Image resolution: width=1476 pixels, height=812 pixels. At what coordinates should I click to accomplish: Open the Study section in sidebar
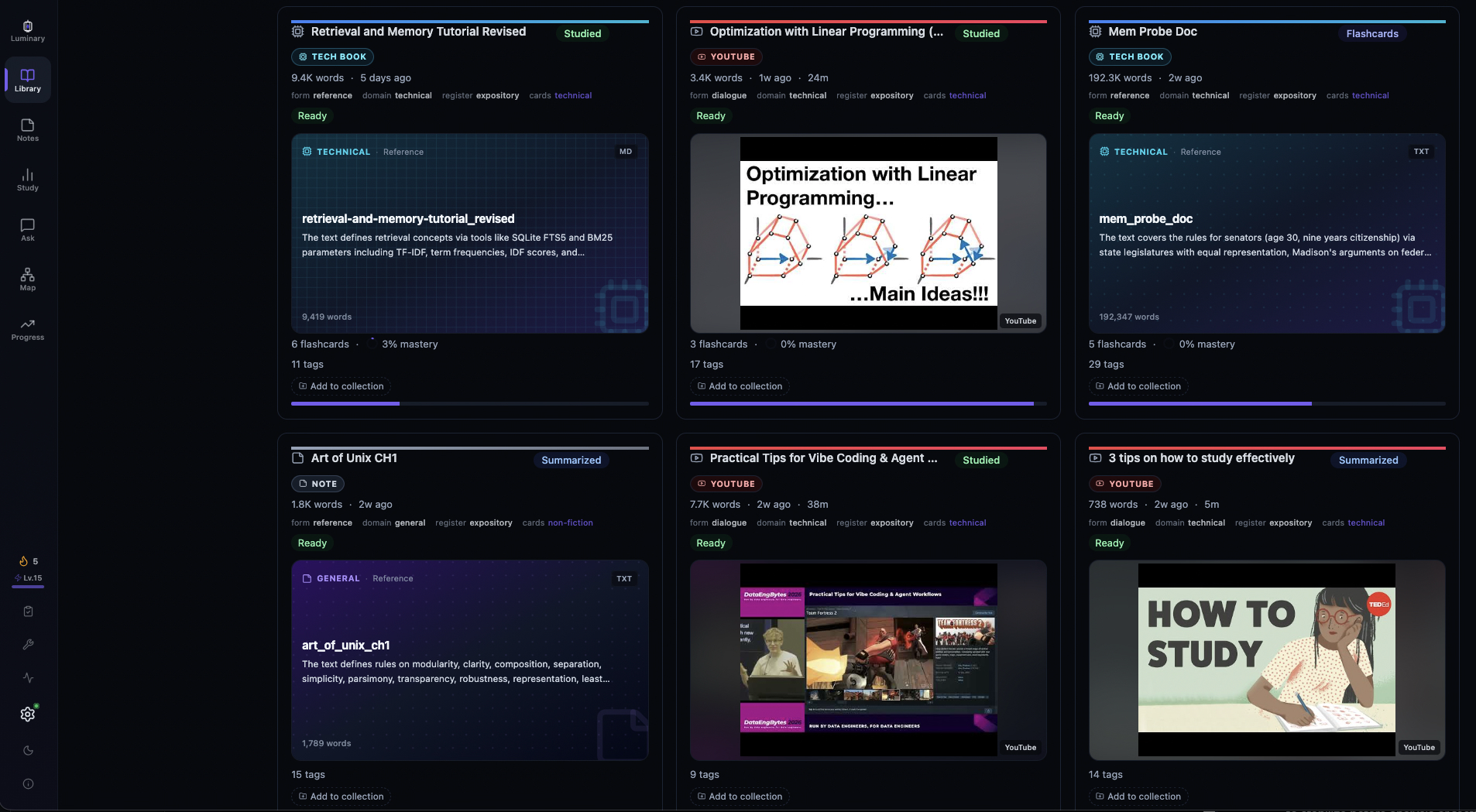pos(28,180)
